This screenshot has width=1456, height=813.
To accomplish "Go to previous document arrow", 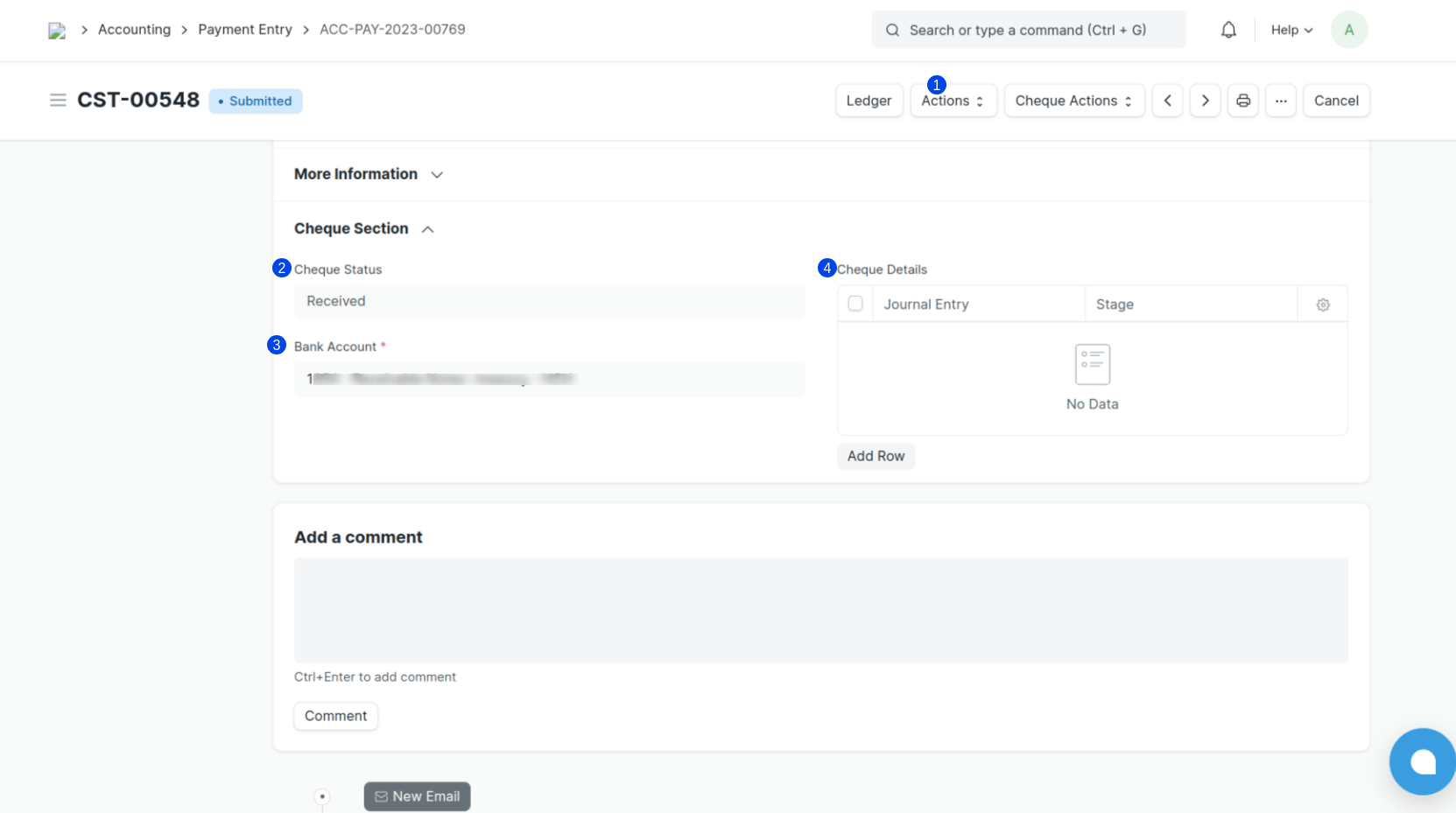I will click(x=1167, y=101).
